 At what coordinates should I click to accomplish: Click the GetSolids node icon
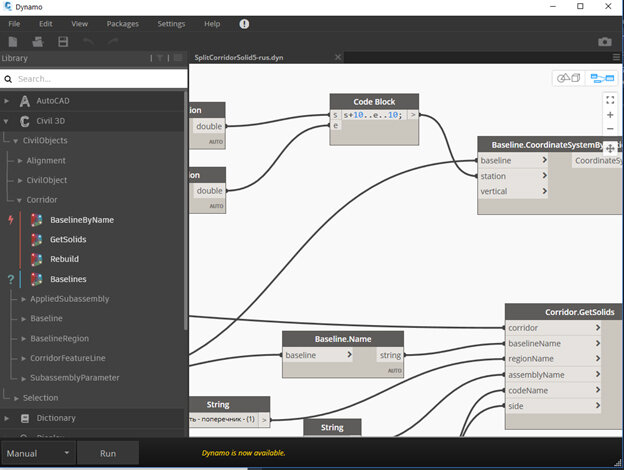pos(37,239)
